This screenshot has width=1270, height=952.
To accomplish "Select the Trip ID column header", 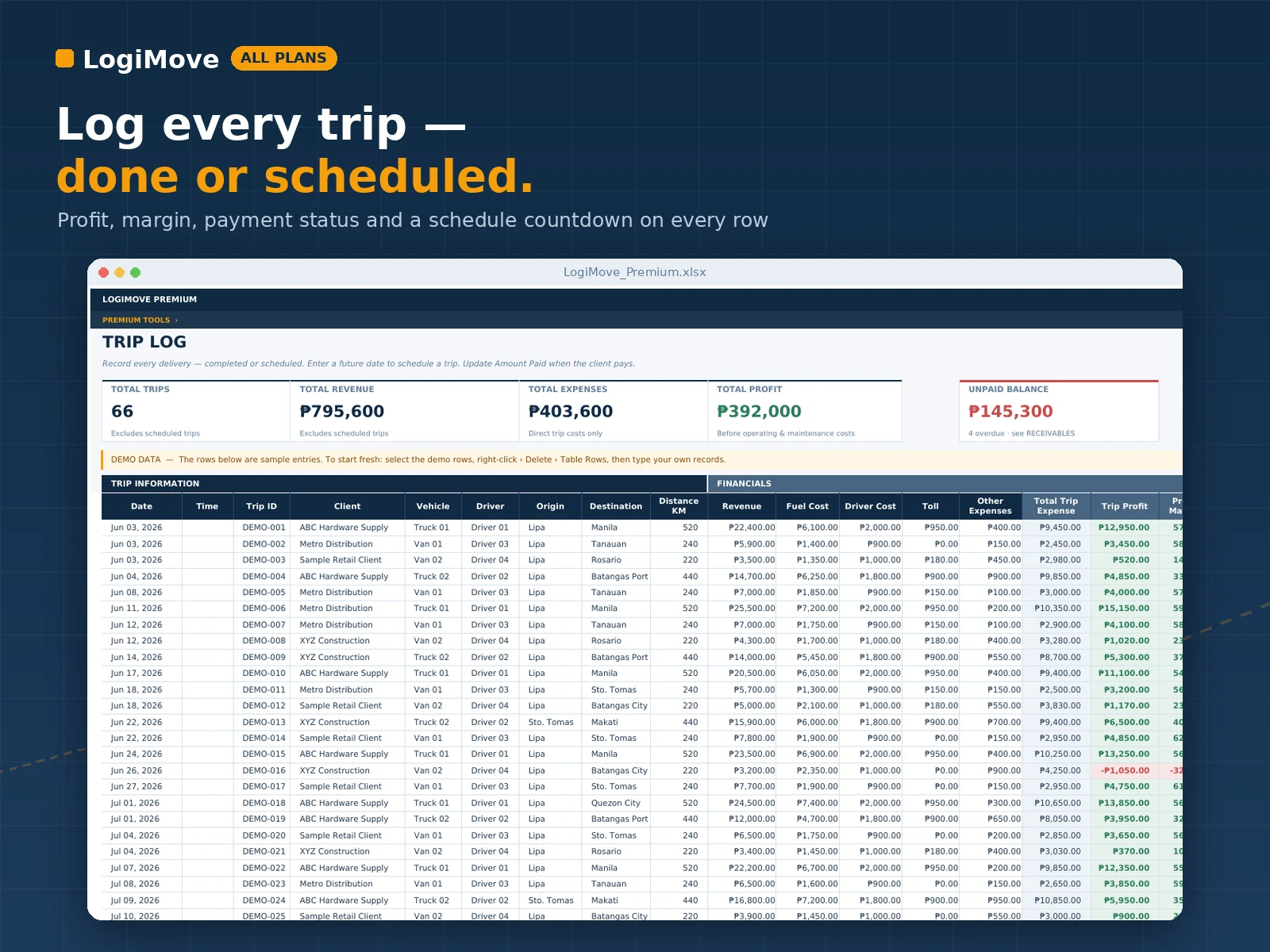I will click(x=261, y=506).
